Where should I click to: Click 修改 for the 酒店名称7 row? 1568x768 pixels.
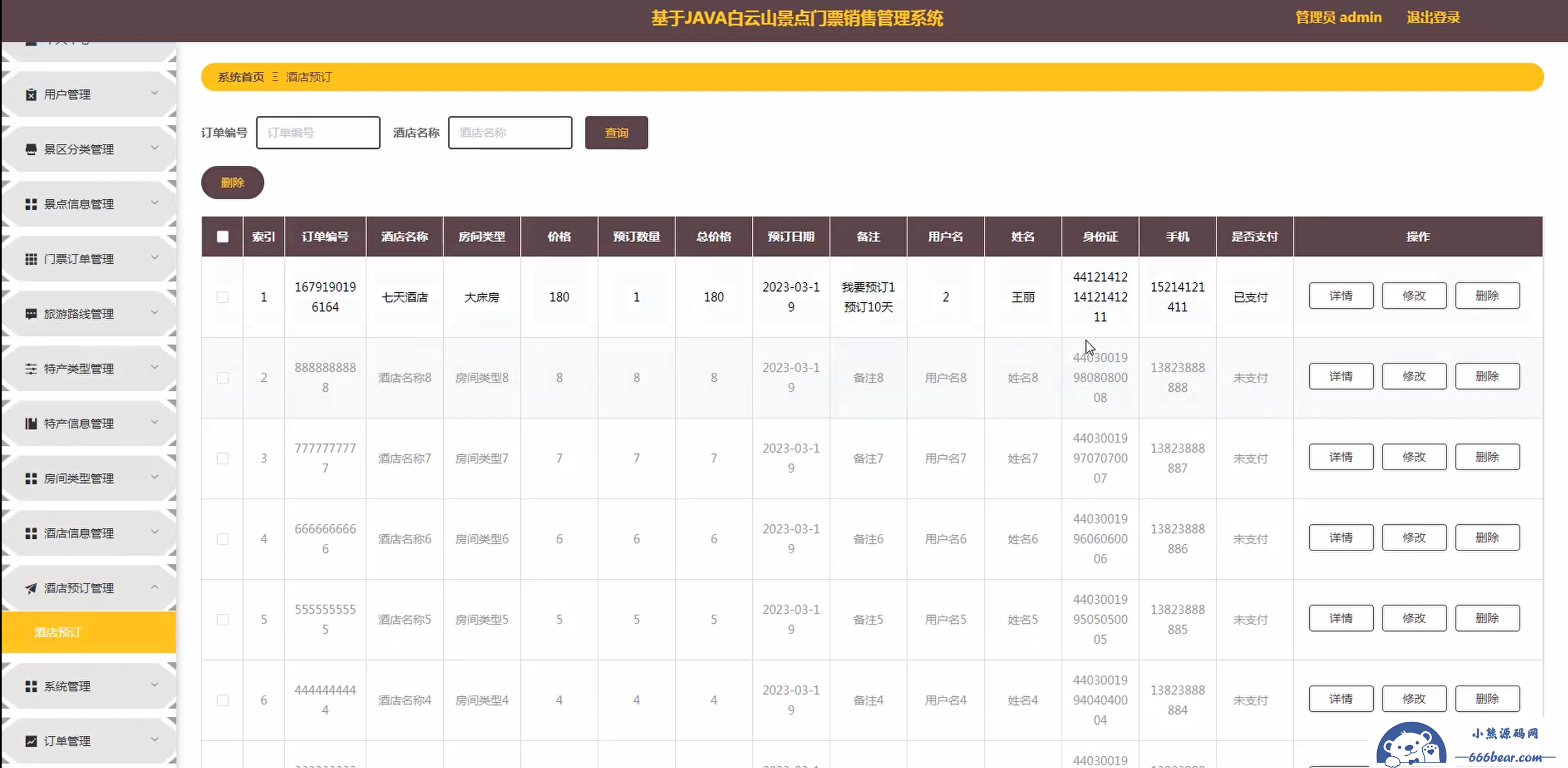point(1414,457)
